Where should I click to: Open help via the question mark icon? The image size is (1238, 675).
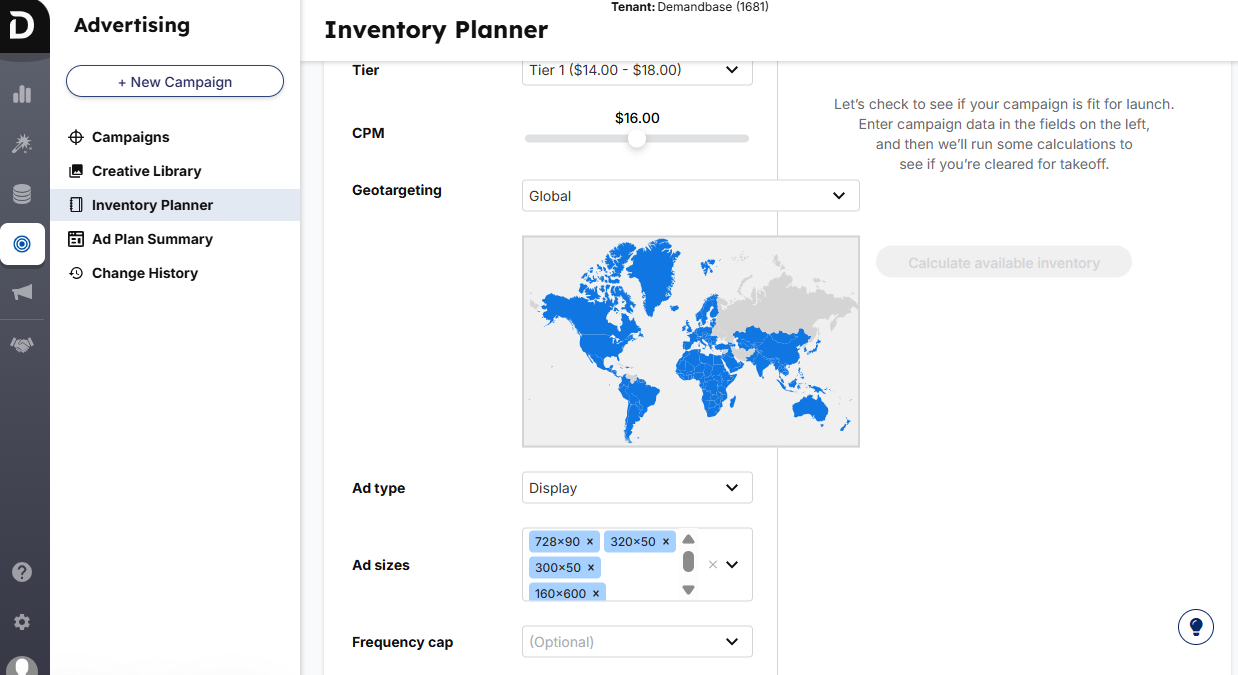(22, 571)
